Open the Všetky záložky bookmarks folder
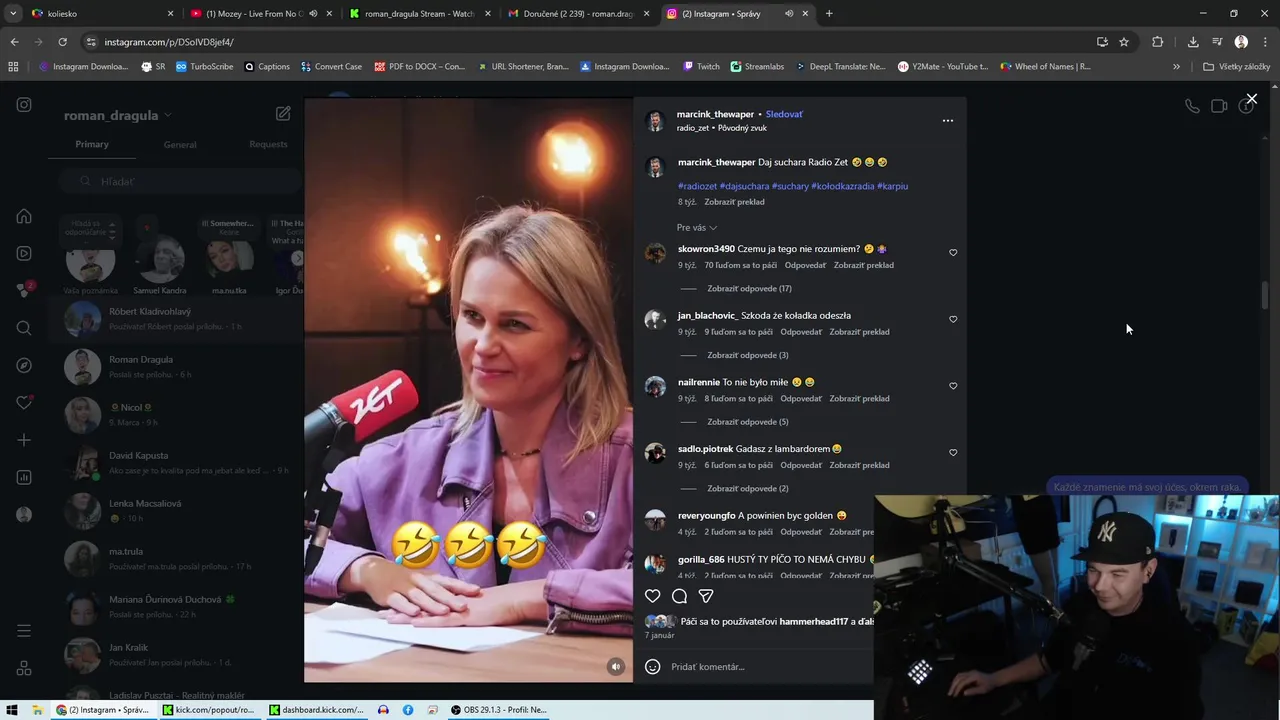The image size is (1280, 720). [1237, 67]
